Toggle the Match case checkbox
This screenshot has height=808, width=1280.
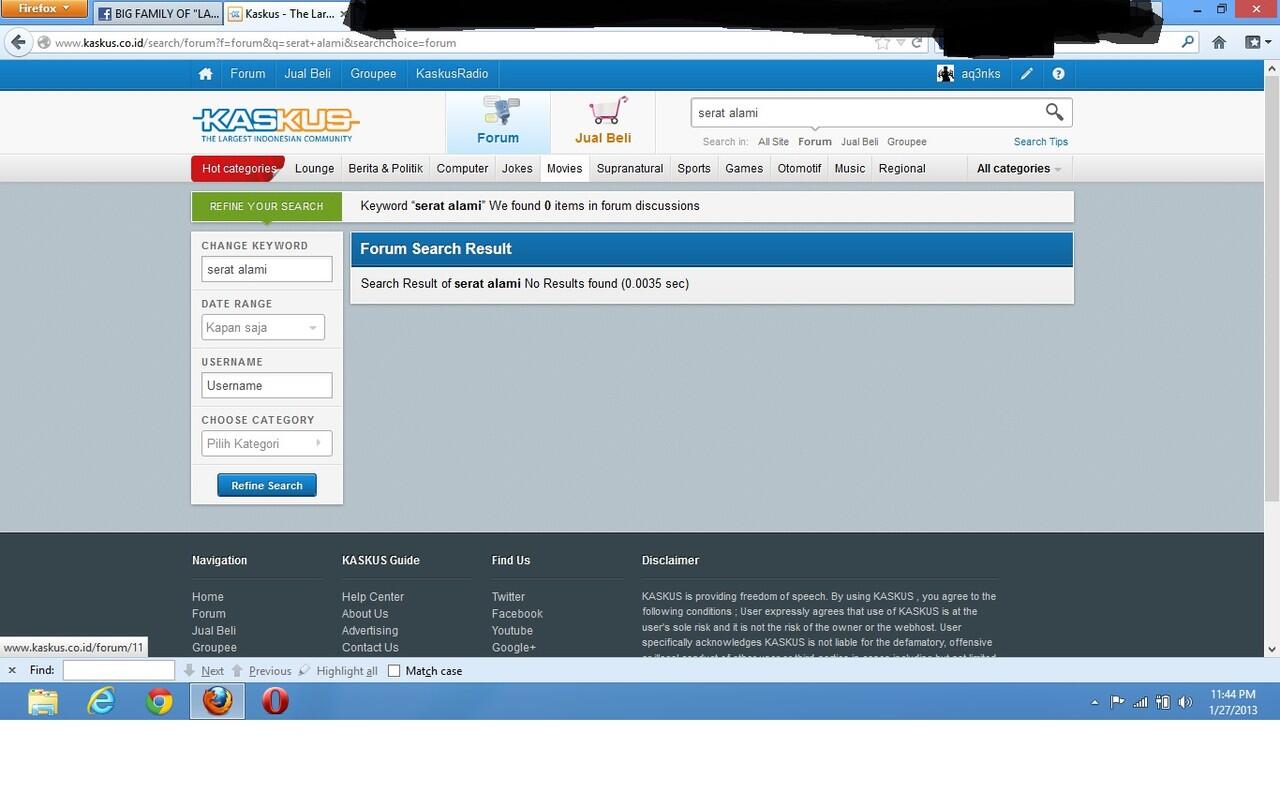point(393,671)
